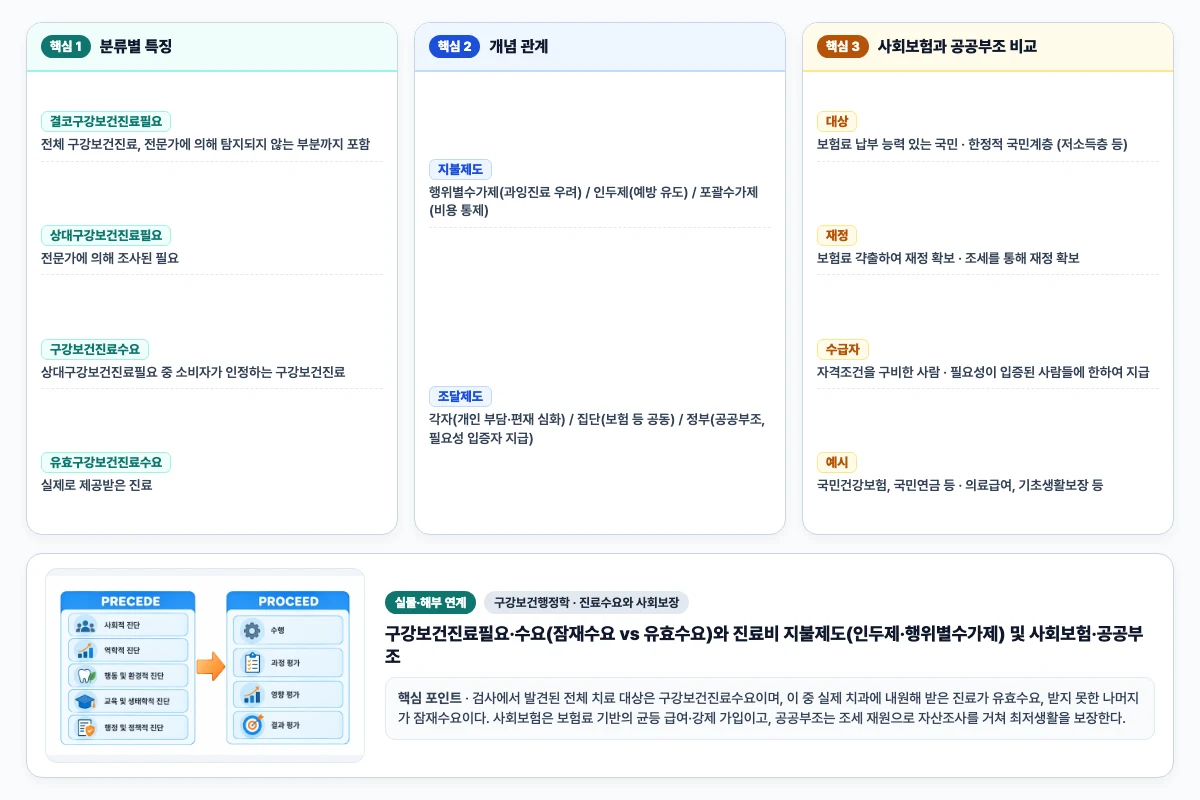Image resolution: width=1200 pixels, height=800 pixels.
Task: Click the document shield icon beside 행정 및 정책적 진단
Action: (x=86, y=728)
